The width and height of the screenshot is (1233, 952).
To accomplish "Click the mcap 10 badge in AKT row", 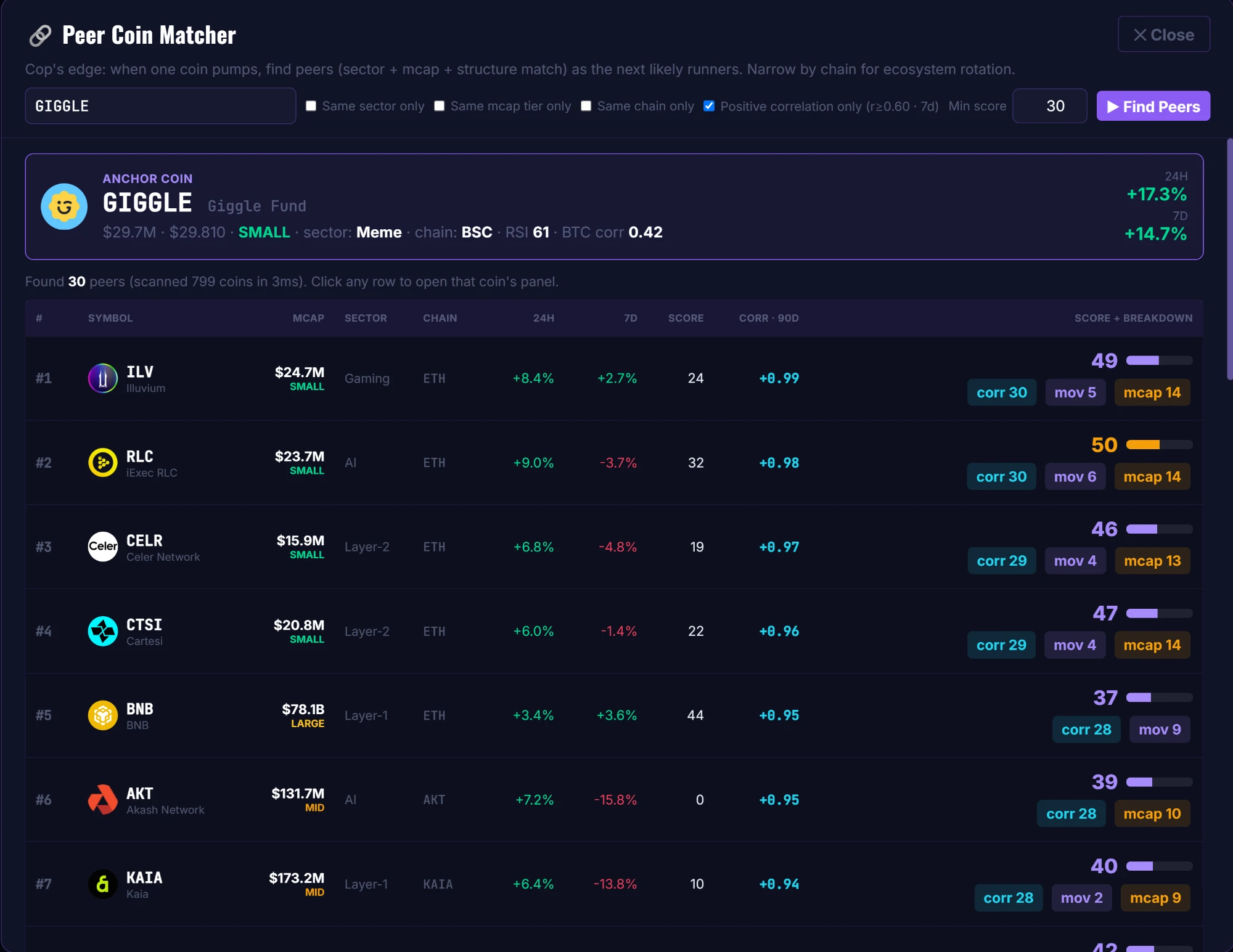I will pos(1152,814).
